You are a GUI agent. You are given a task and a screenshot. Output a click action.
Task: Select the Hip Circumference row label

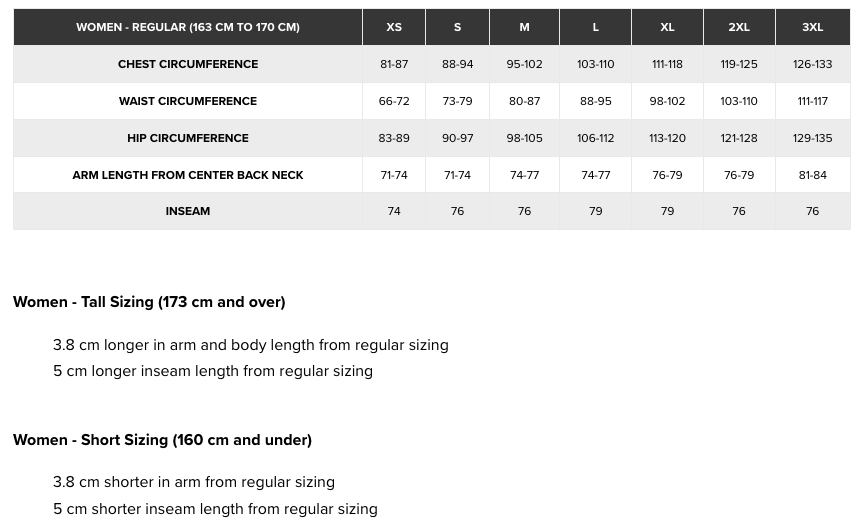pos(188,138)
